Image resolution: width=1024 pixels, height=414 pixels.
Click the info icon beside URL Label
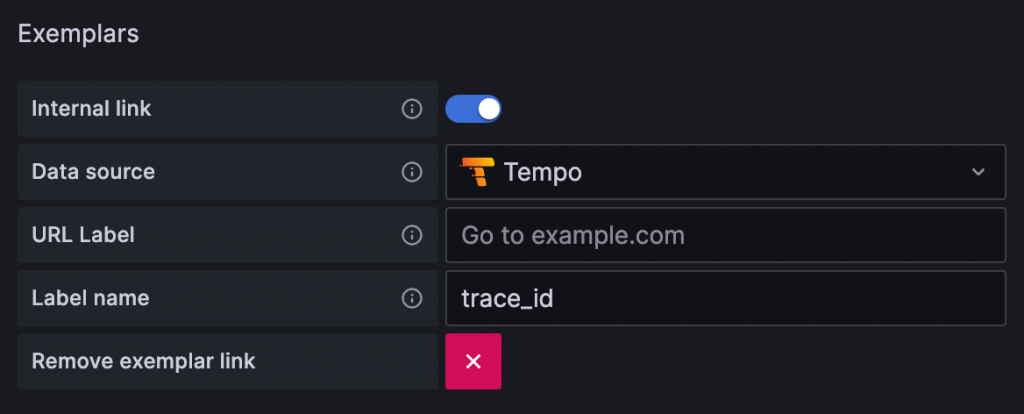point(411,235)
